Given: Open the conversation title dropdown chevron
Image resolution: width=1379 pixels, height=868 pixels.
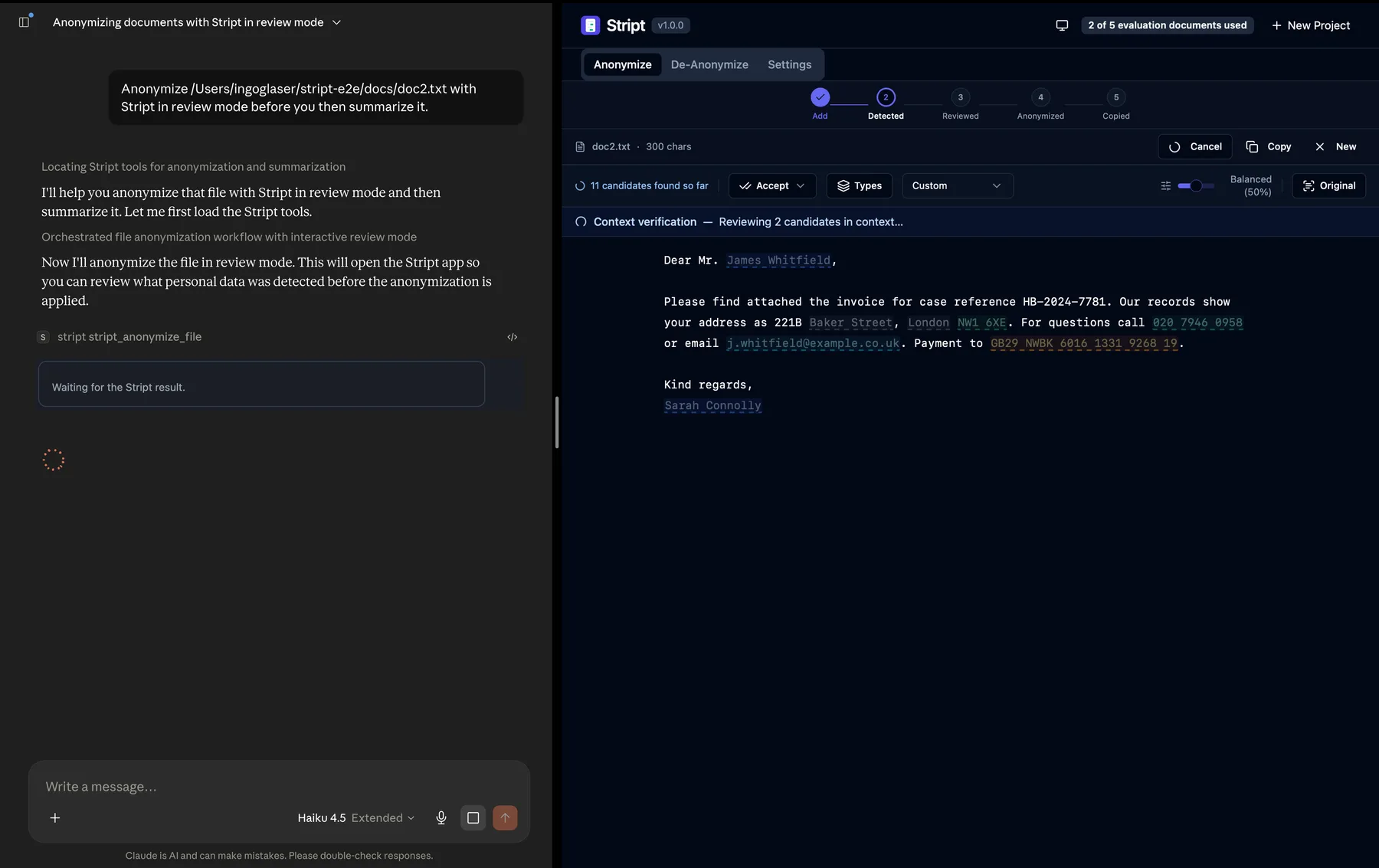Looking at the screenshot, I should [336, 22].
